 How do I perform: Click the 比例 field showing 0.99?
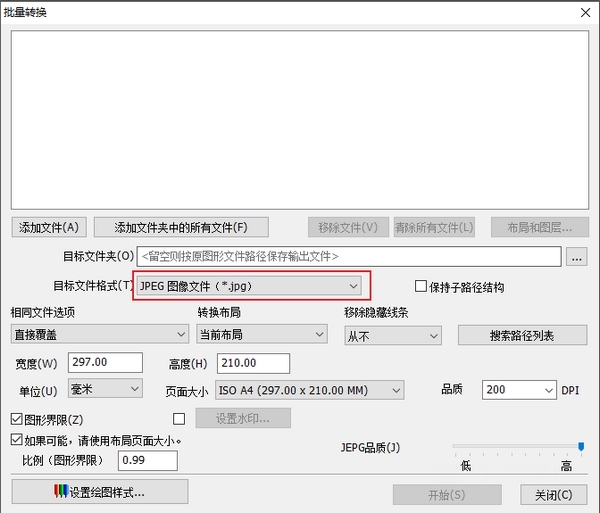coord(148,461)
